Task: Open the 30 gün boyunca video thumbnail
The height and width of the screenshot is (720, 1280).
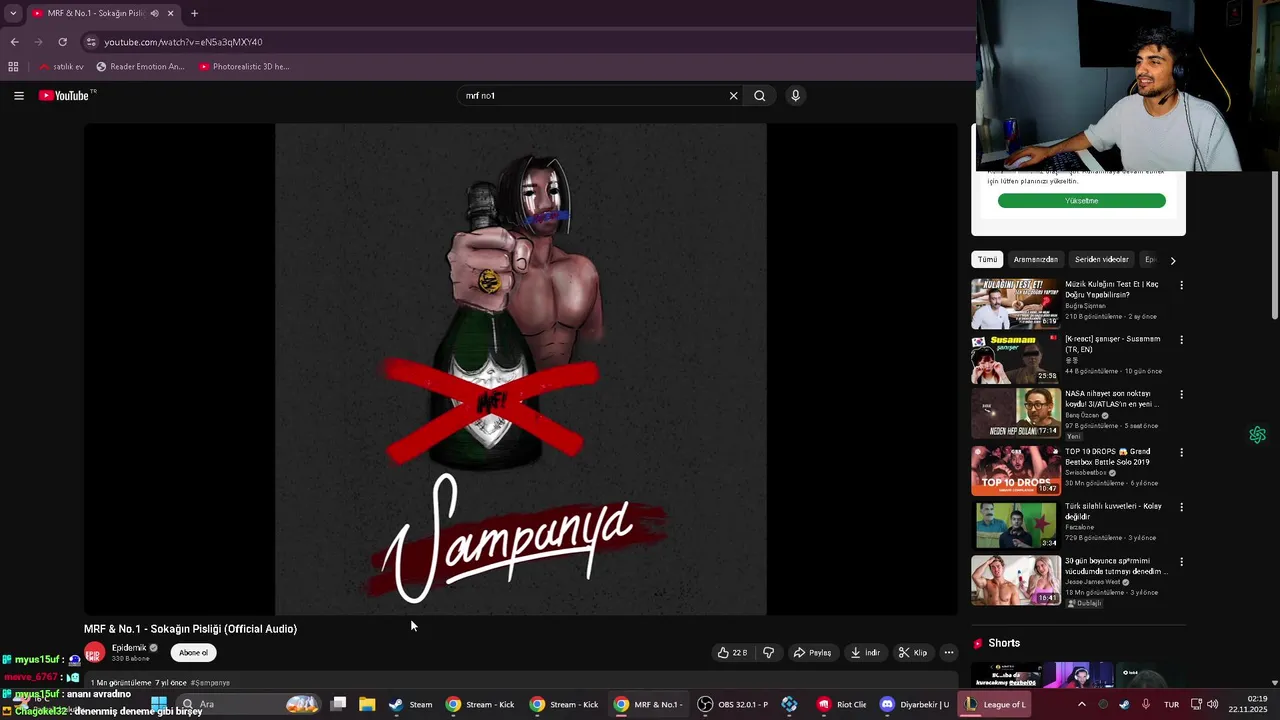Action: (1016, 580)
